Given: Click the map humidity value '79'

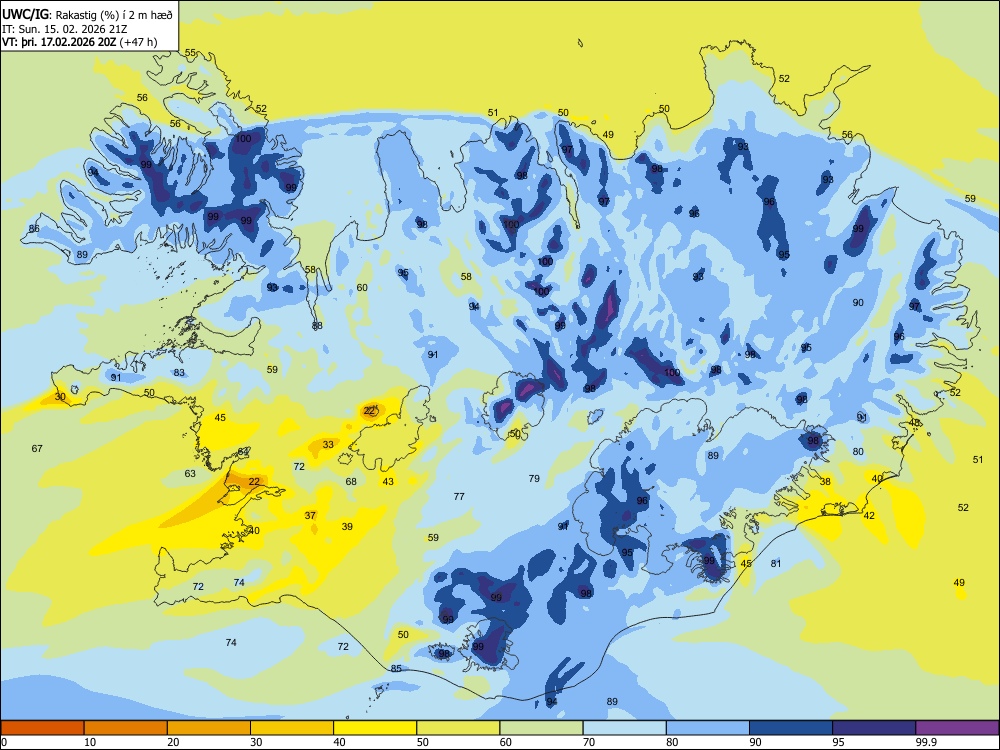Looking at the screenshot, I should point(534,478).
